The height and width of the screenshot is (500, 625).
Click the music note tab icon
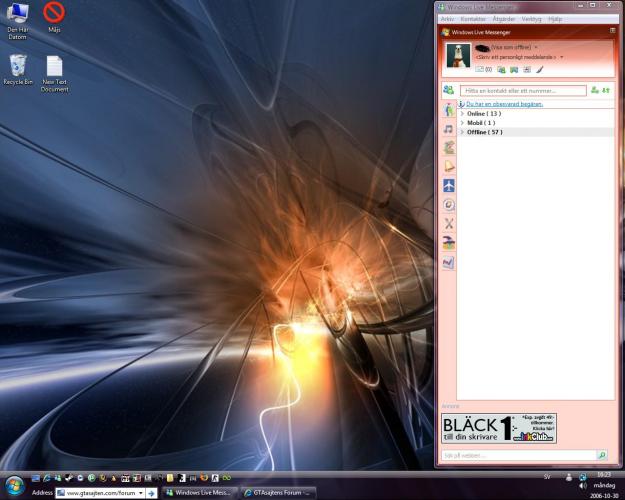(449, 128)
